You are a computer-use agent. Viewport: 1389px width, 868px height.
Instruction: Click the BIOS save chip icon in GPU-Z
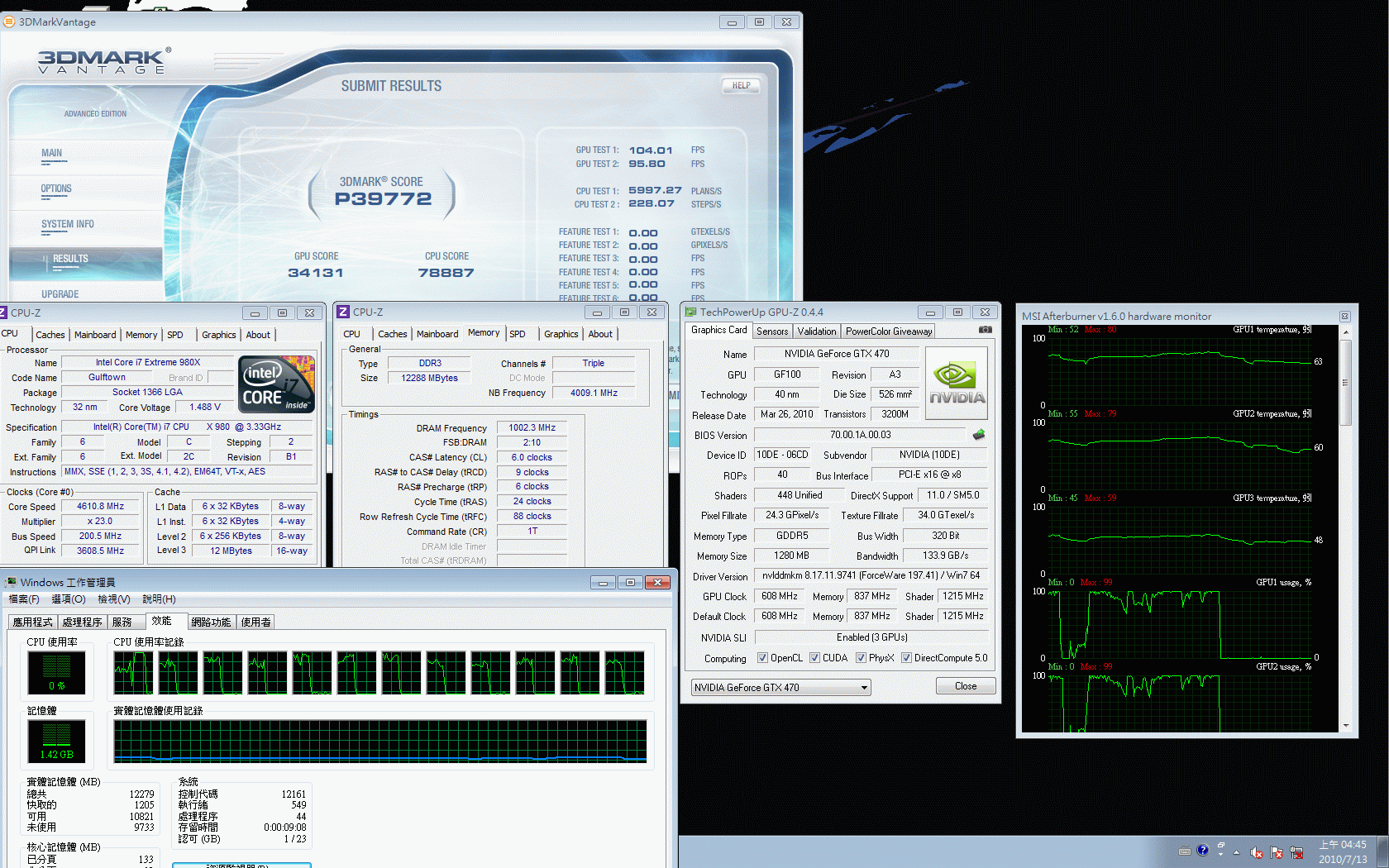point(979,435)
